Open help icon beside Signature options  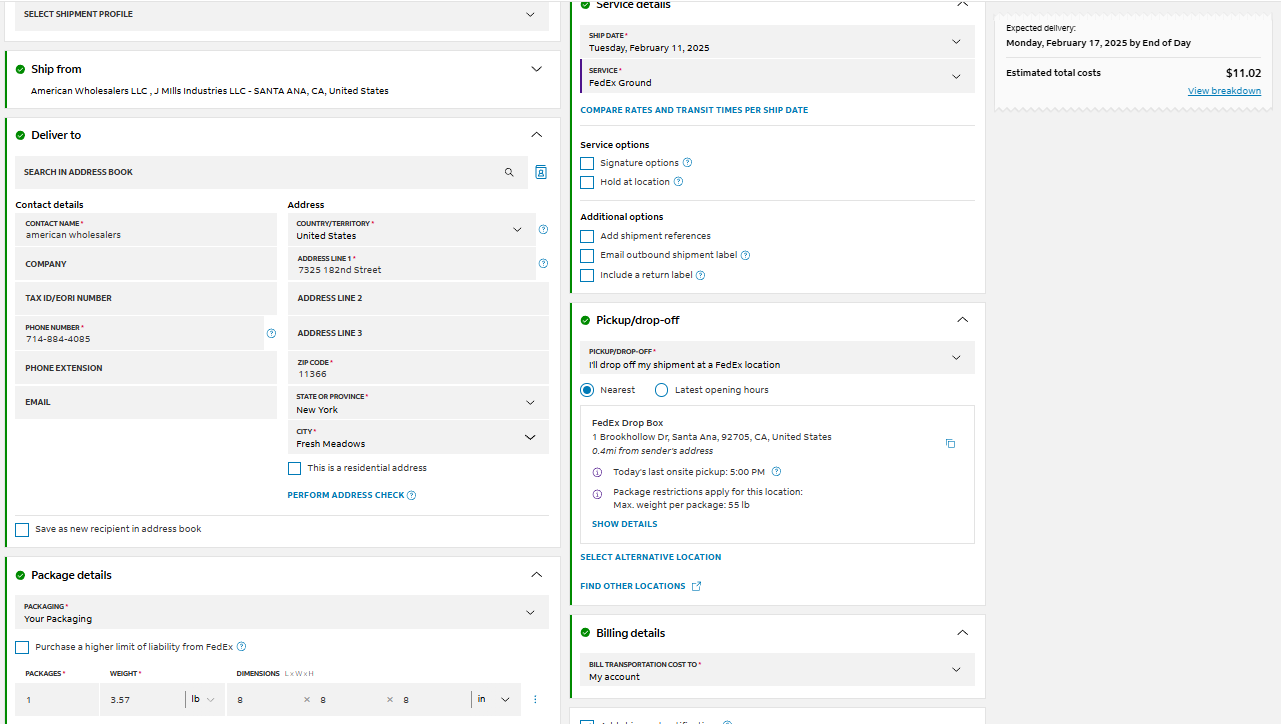687,163
